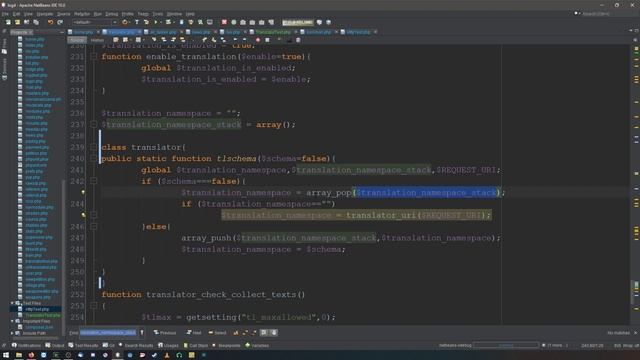This screenshot has height=360, width=640.
Task: Click the green Run Project icon
Action: (x=156, y=22)
